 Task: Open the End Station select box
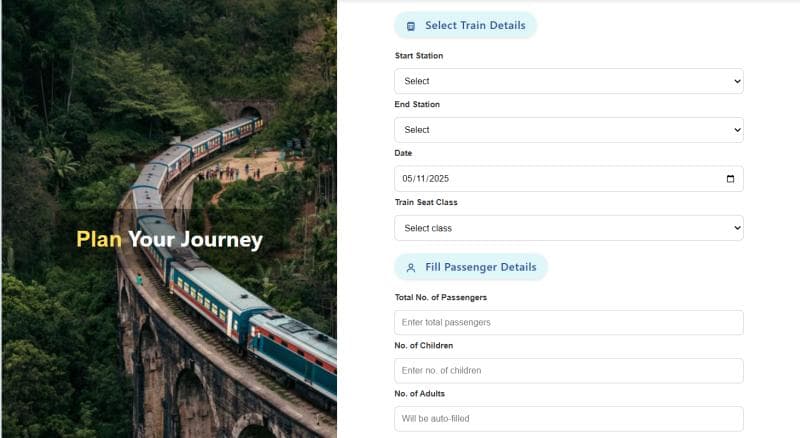(x=568, y=130)
